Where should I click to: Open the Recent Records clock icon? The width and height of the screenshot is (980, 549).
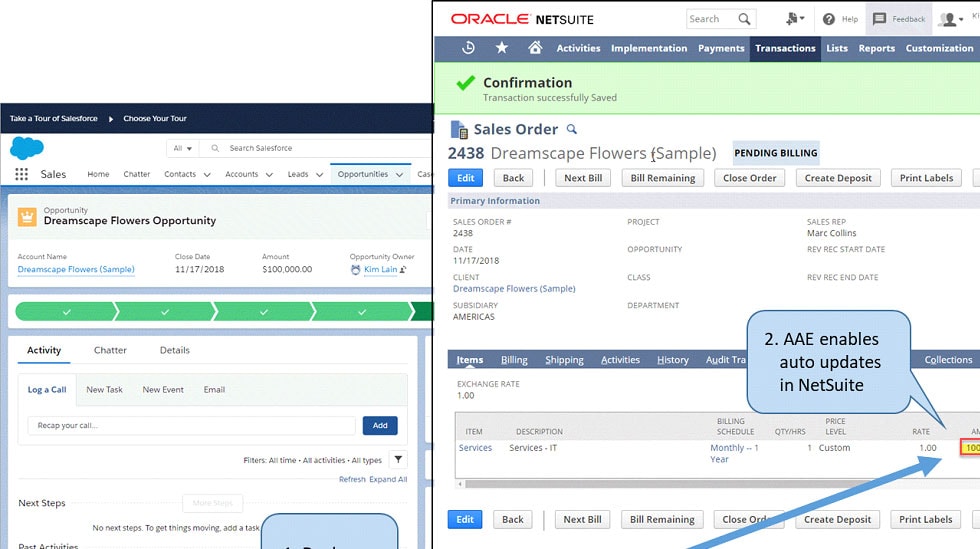pyautogui.click(x=468, y=48)
